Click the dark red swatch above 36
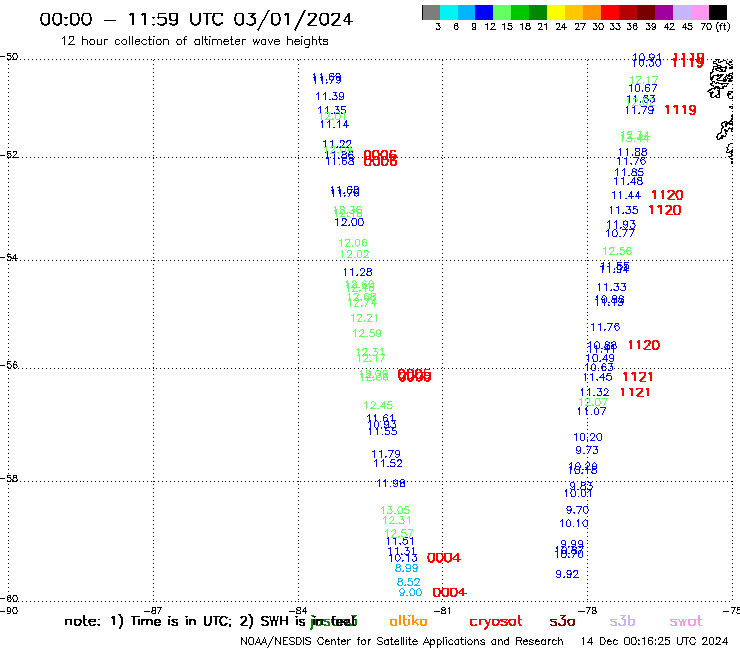Image resolution: width=740 pixels, height=650 pixels. 628,12
